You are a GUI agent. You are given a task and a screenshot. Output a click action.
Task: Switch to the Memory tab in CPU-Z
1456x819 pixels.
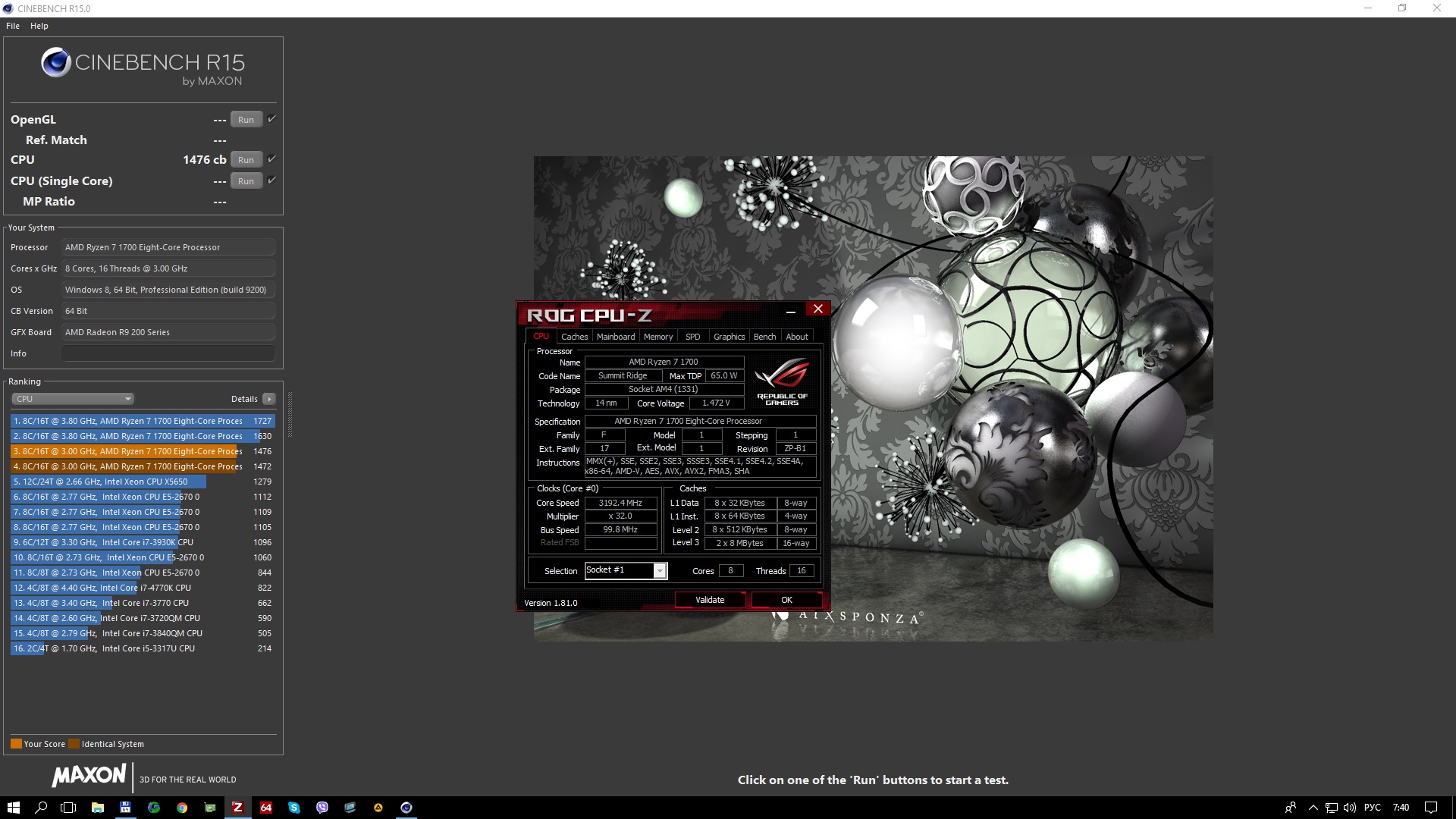(657, 337)
